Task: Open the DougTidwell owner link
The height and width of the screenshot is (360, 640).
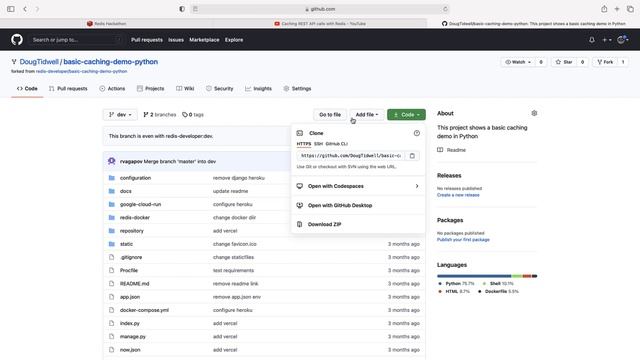Action: coord(39,62)
